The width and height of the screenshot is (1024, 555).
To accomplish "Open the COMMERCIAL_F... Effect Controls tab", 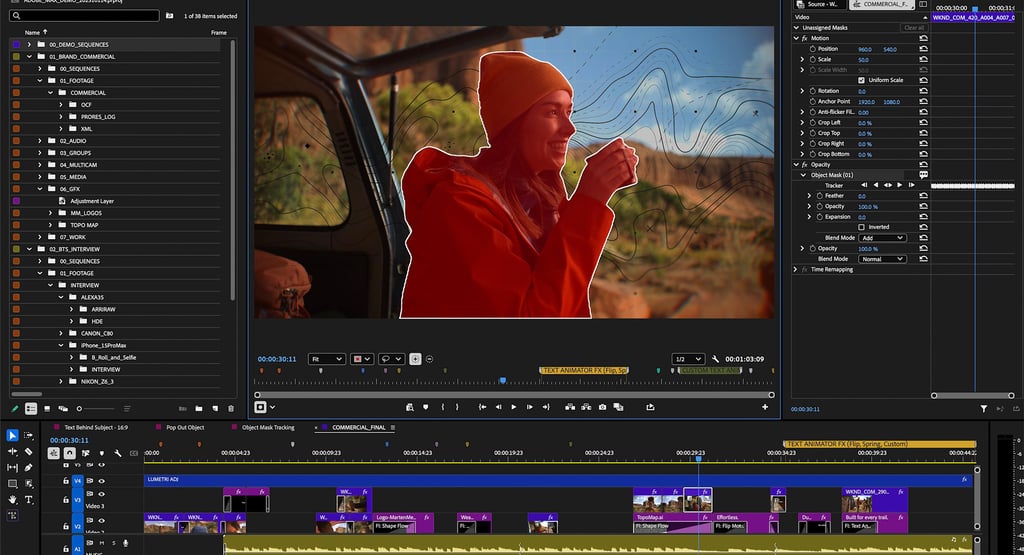I will pos(882,5).
